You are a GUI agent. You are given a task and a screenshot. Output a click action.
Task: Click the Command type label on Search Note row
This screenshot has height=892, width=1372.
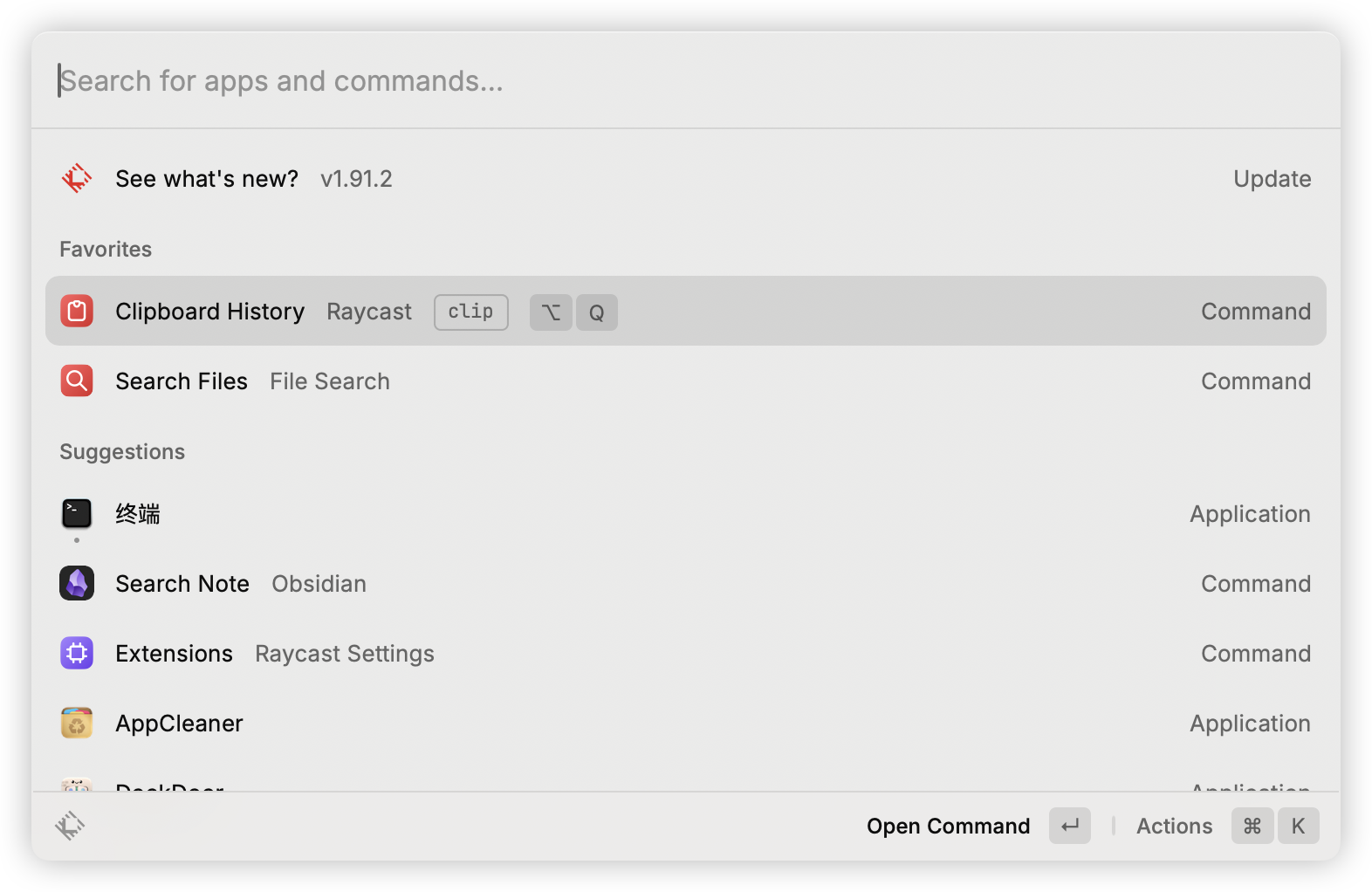coord(1256,584)
